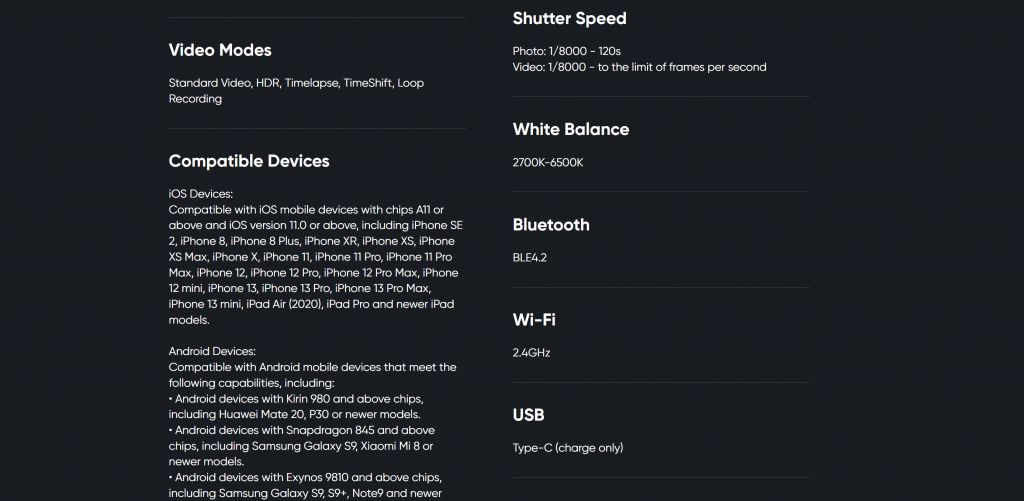The width and height of the screenshot is (1024, 501).
Task: Click the Video shutter speed limit line
Action: point(639,67)
